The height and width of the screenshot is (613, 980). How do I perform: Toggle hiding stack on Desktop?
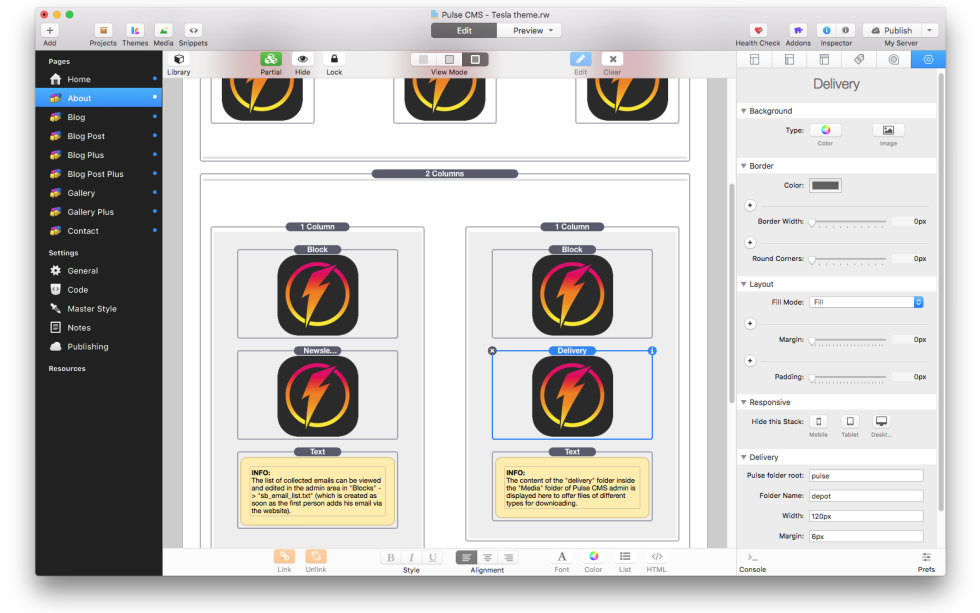coord(881,421)
